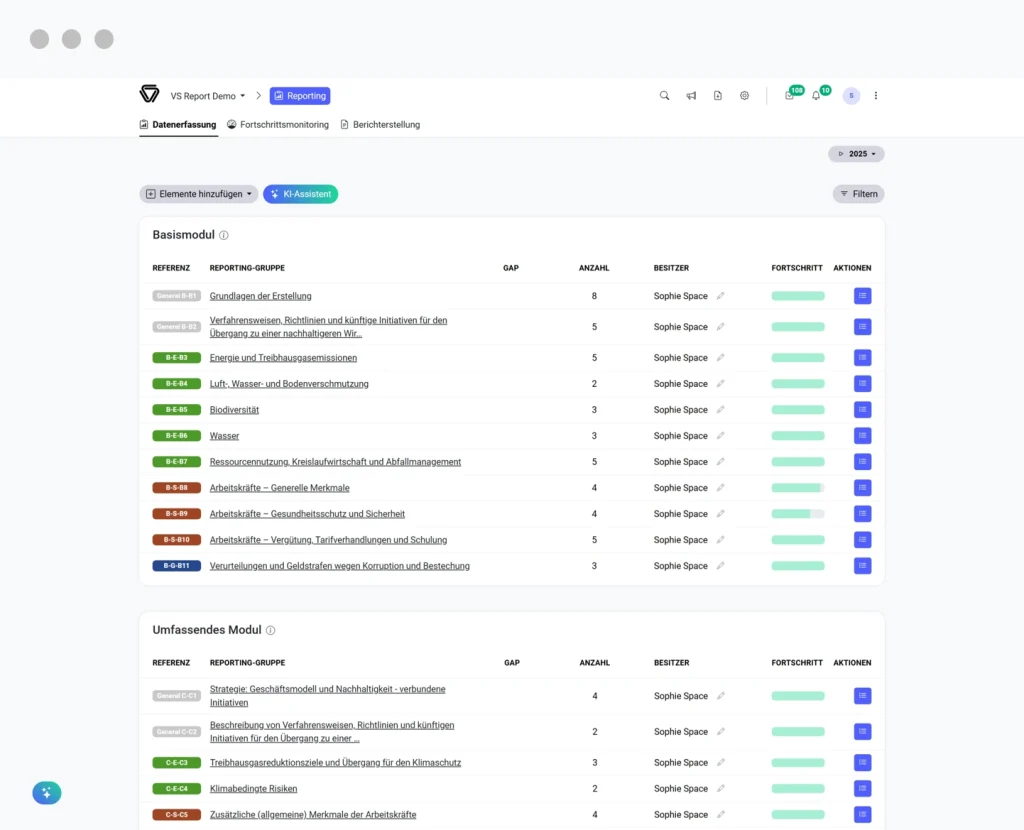Open notifications bell with 10 badge

tap(816, 95)
